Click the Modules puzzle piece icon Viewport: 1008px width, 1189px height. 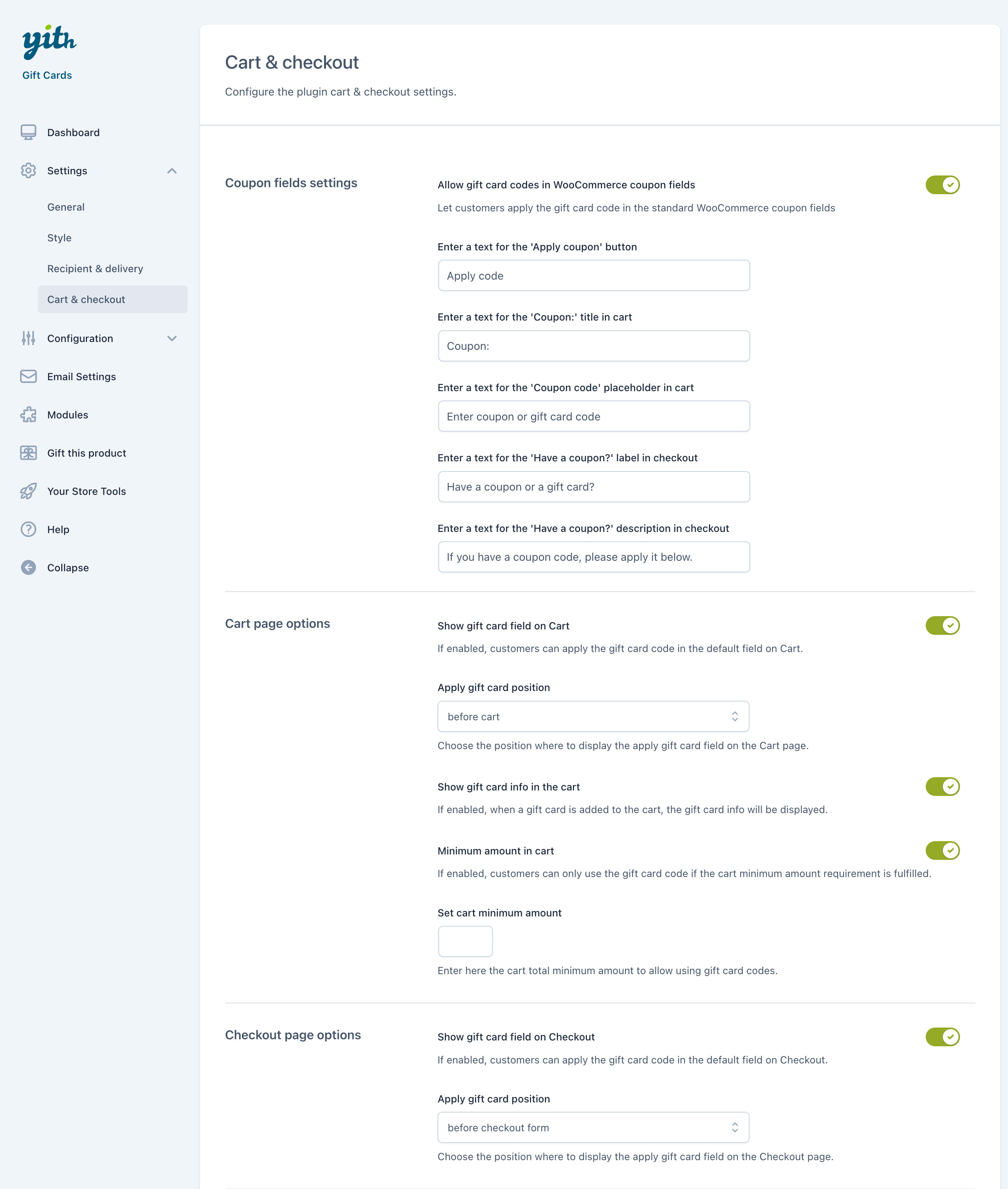tap(28, 415)
